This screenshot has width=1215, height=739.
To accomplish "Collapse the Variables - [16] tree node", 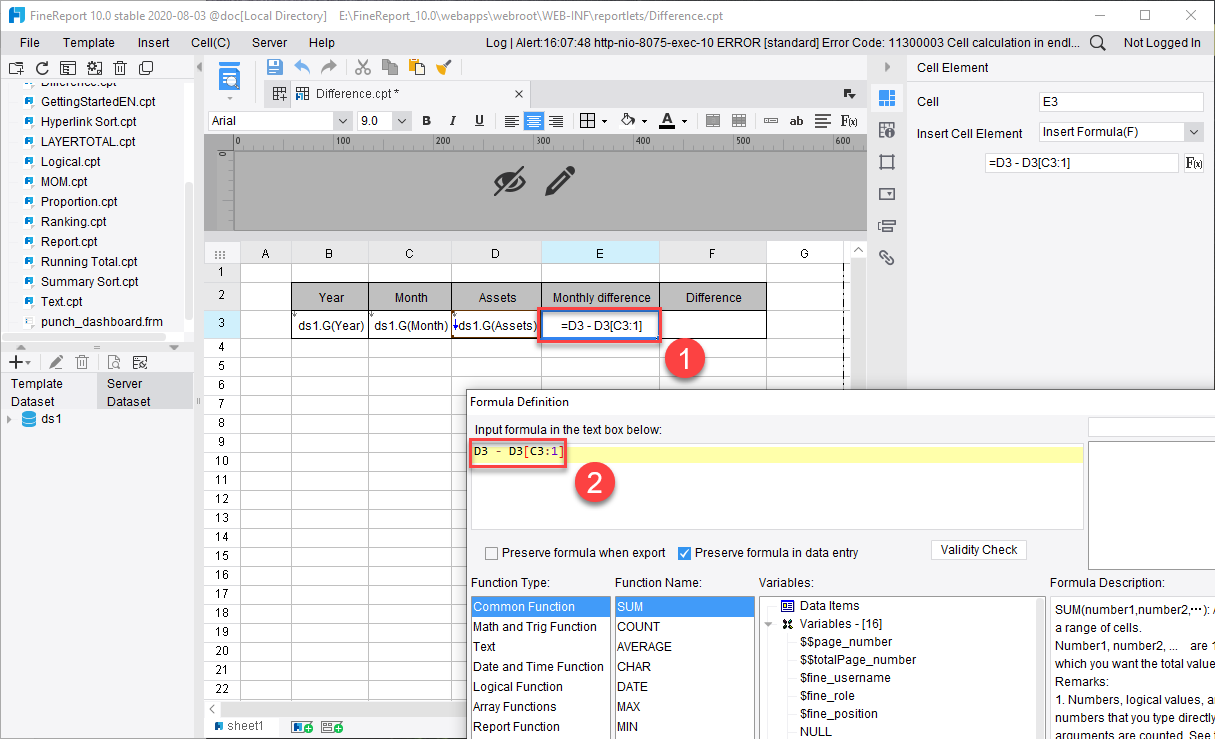I will (768, 624).
